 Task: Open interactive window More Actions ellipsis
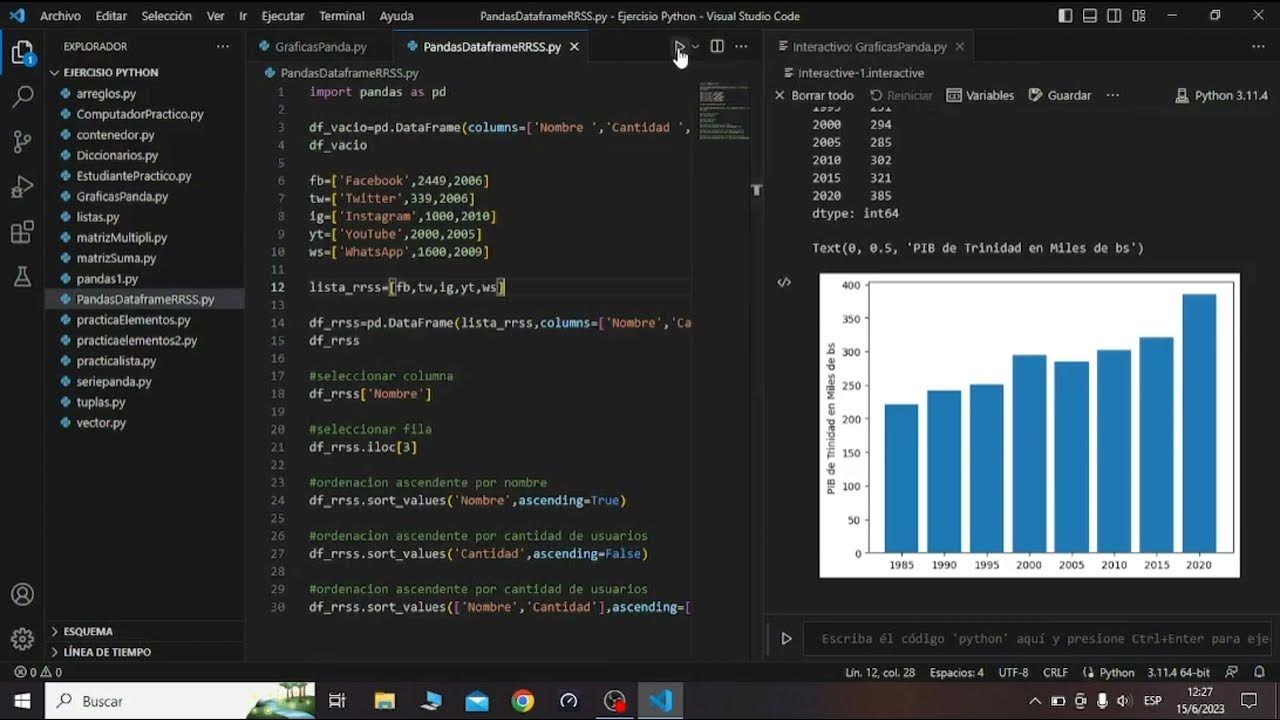(x=1258, y=47)
